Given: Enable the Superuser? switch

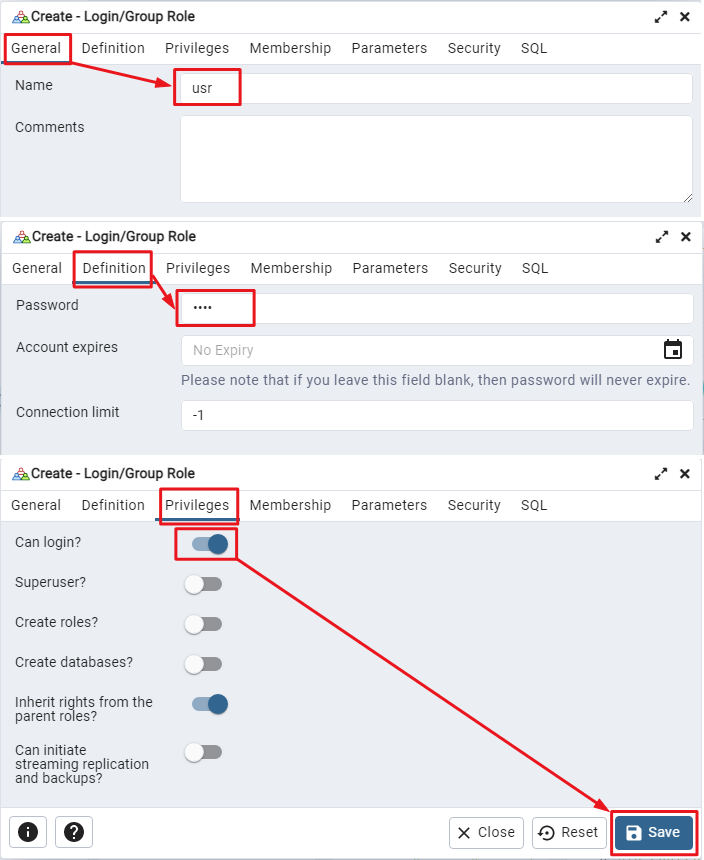Looking at the screenshot, I should pyautogui.click(x=203, y=584).
